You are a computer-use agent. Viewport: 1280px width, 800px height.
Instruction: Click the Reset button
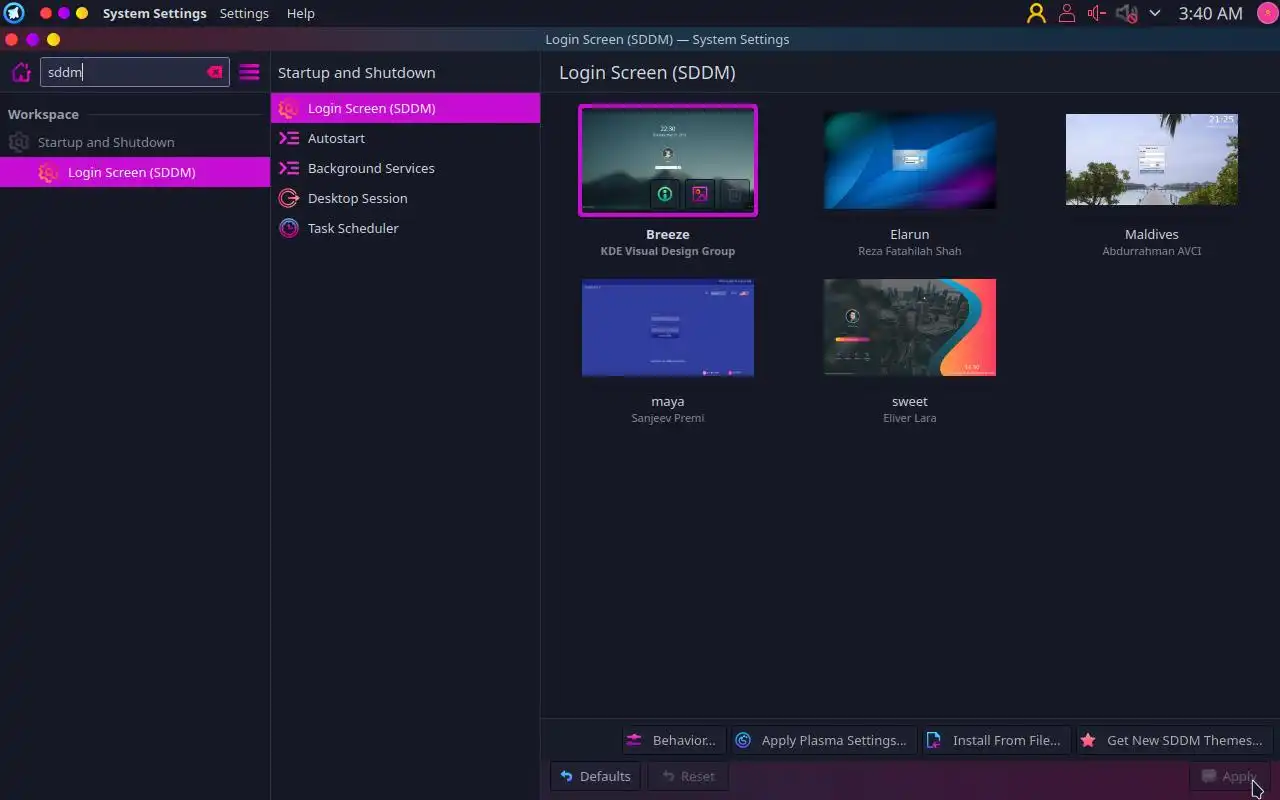(688, 776)
